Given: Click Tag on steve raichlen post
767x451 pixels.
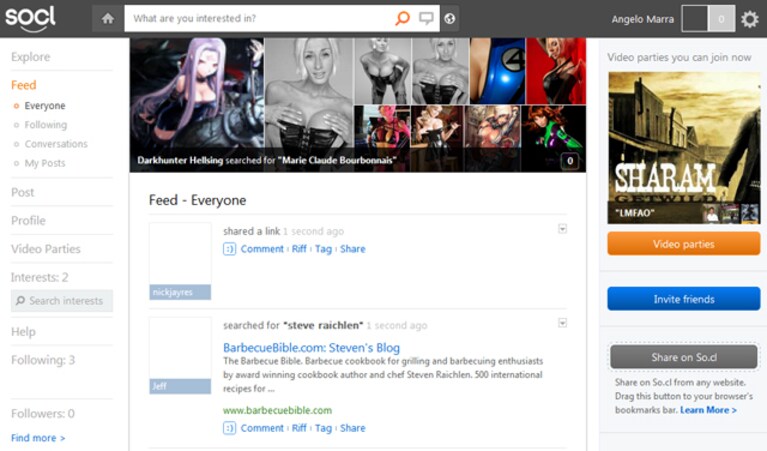Looking at the screenshot, I should [x=323, y=428].
